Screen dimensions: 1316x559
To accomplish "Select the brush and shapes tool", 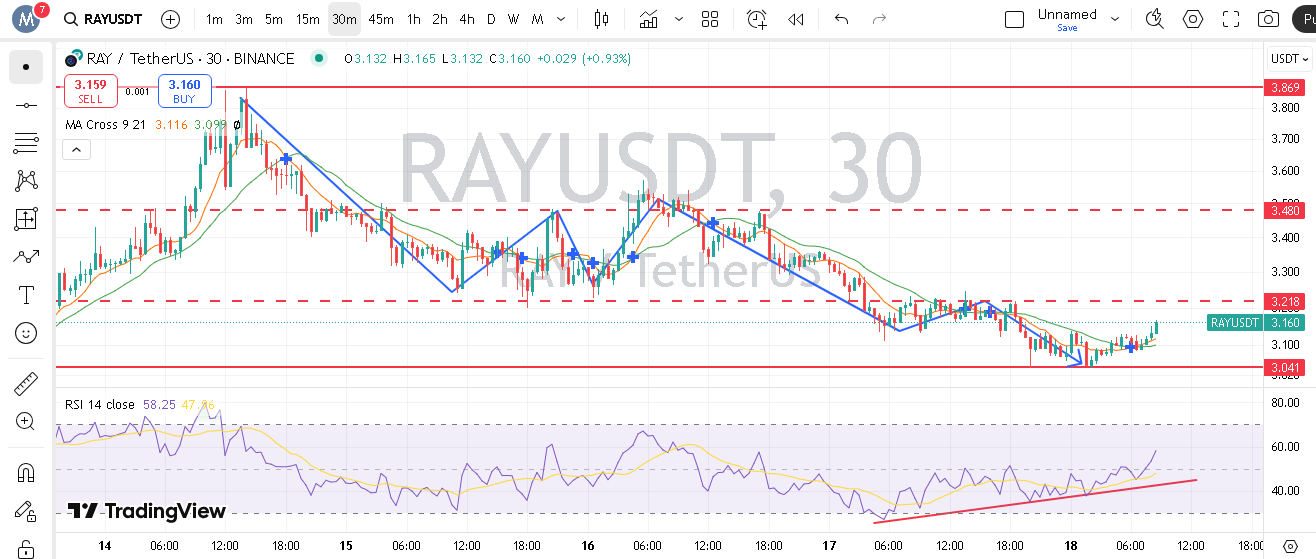I will click(26, 257).
